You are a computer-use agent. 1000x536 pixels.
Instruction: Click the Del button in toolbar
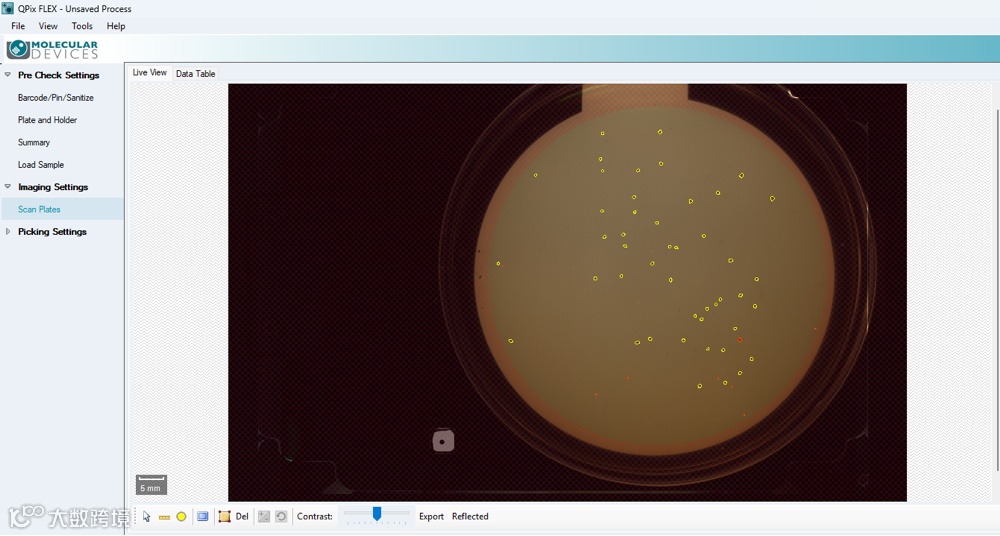tap(242, 516)
